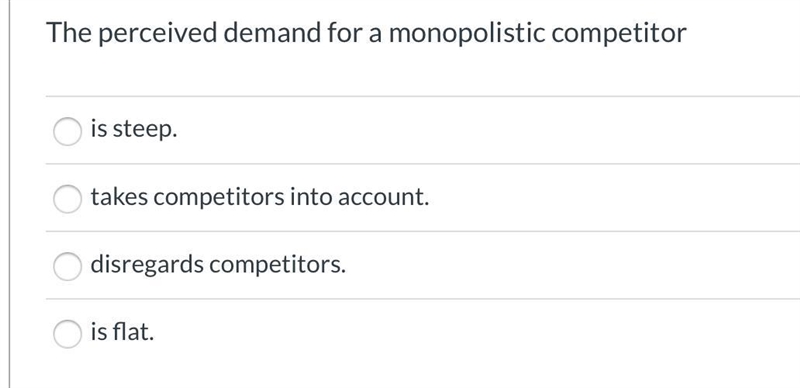Select the 'is steep.' radio button
800x388 pixels.
click(x=67, y=131)
